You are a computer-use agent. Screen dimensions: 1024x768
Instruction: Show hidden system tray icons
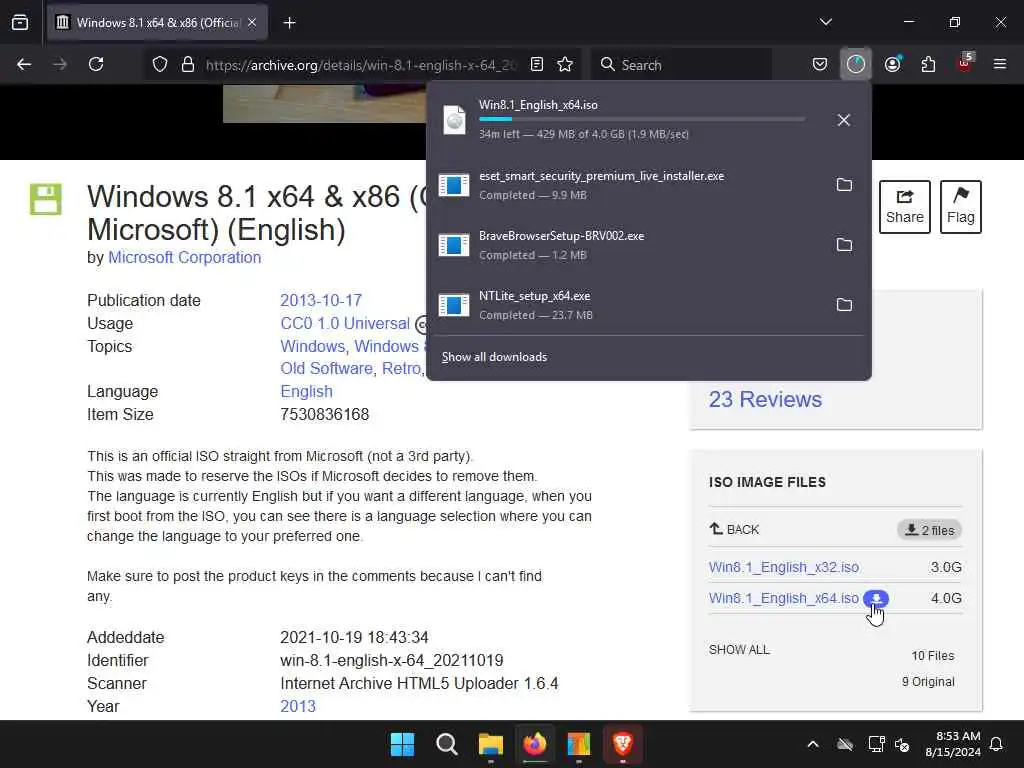click(x=813, y=744)
